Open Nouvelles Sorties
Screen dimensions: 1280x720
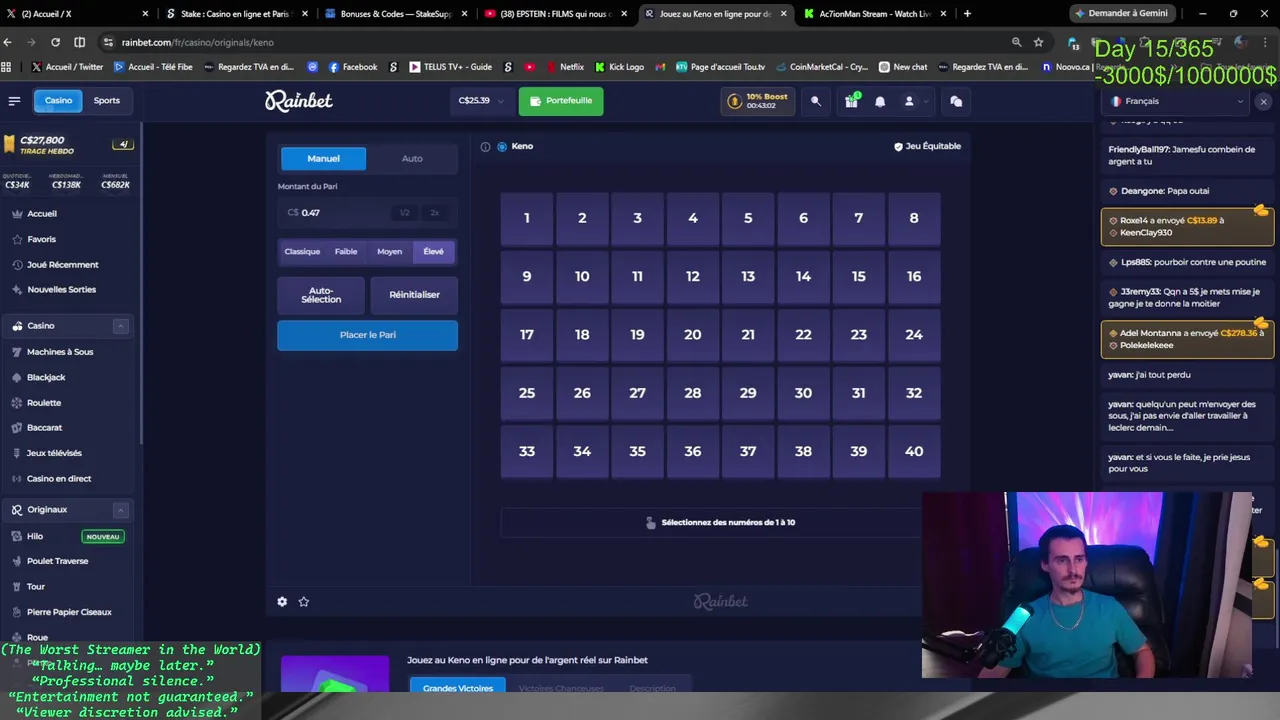click(x=62, y=289)
